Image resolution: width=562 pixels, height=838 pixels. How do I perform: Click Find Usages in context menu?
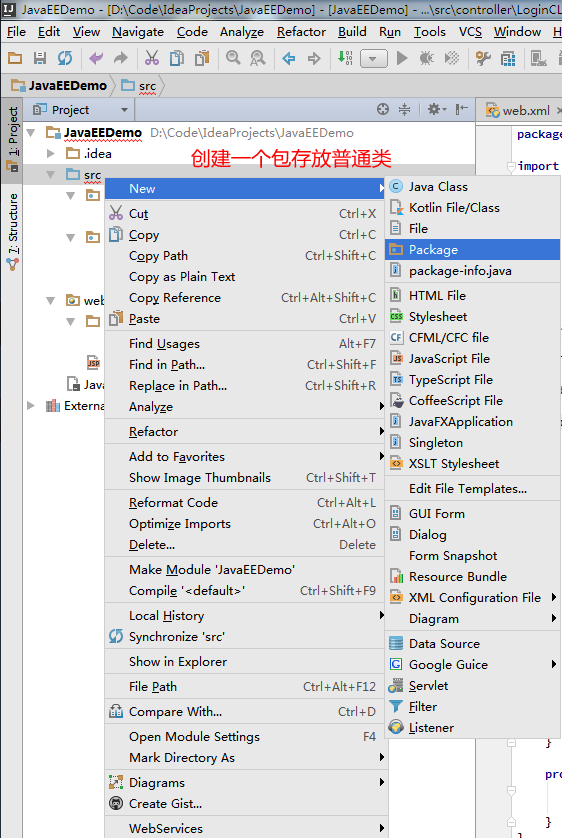click(245, 344)
